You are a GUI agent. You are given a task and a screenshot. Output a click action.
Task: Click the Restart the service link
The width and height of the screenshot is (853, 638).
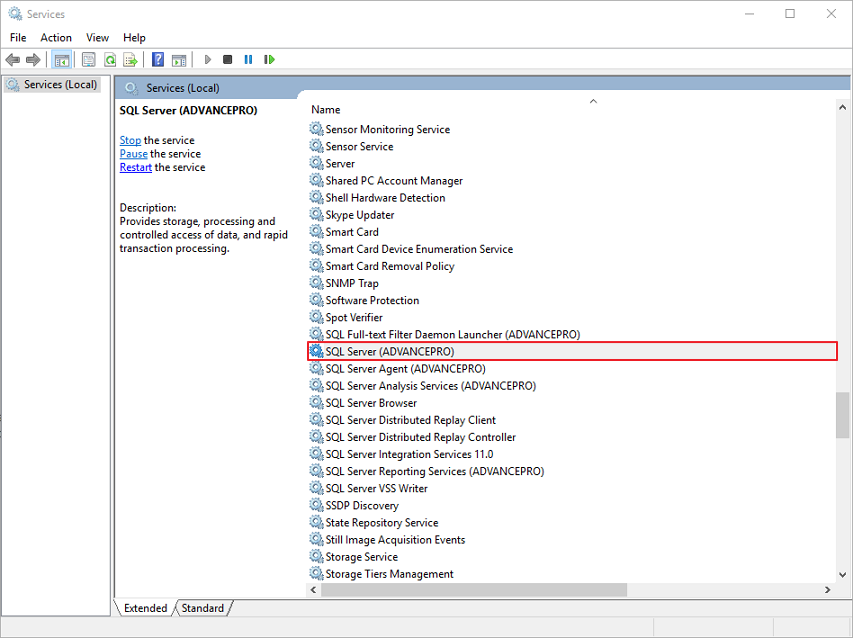pyautogui.click(x=136, y=167)
